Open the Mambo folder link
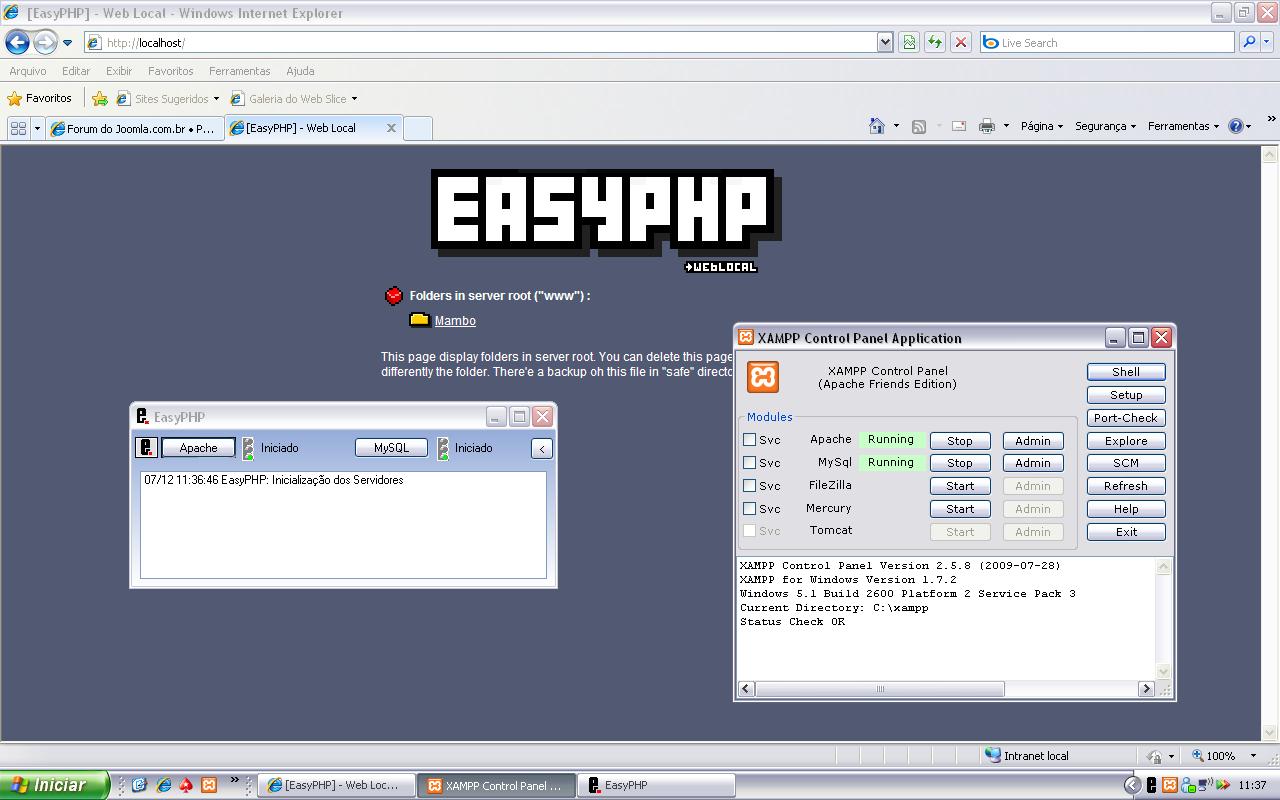The image size is (1280, 800). (455, 320)
